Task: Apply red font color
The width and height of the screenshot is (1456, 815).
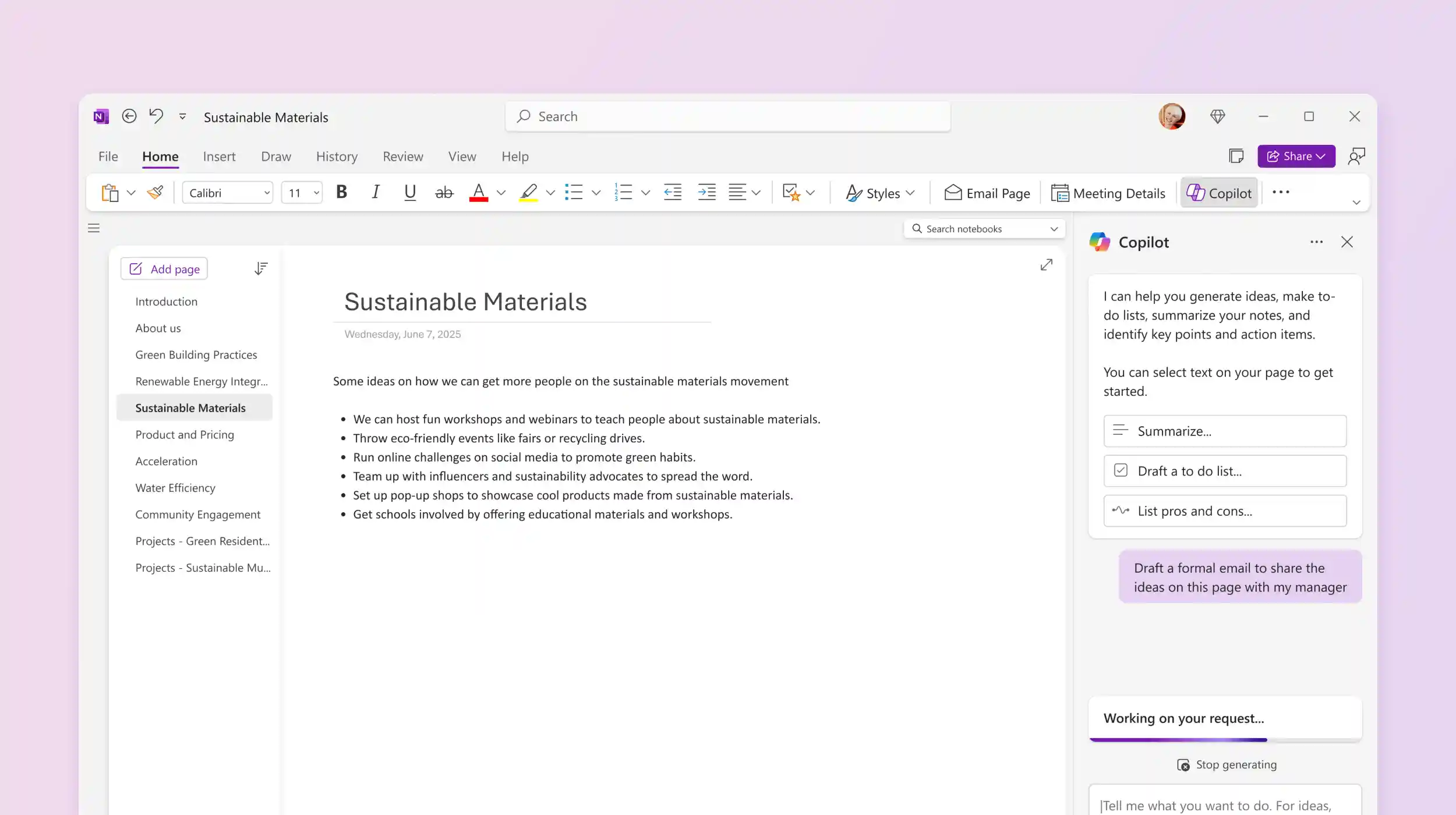Action: (x=479, y=192)
